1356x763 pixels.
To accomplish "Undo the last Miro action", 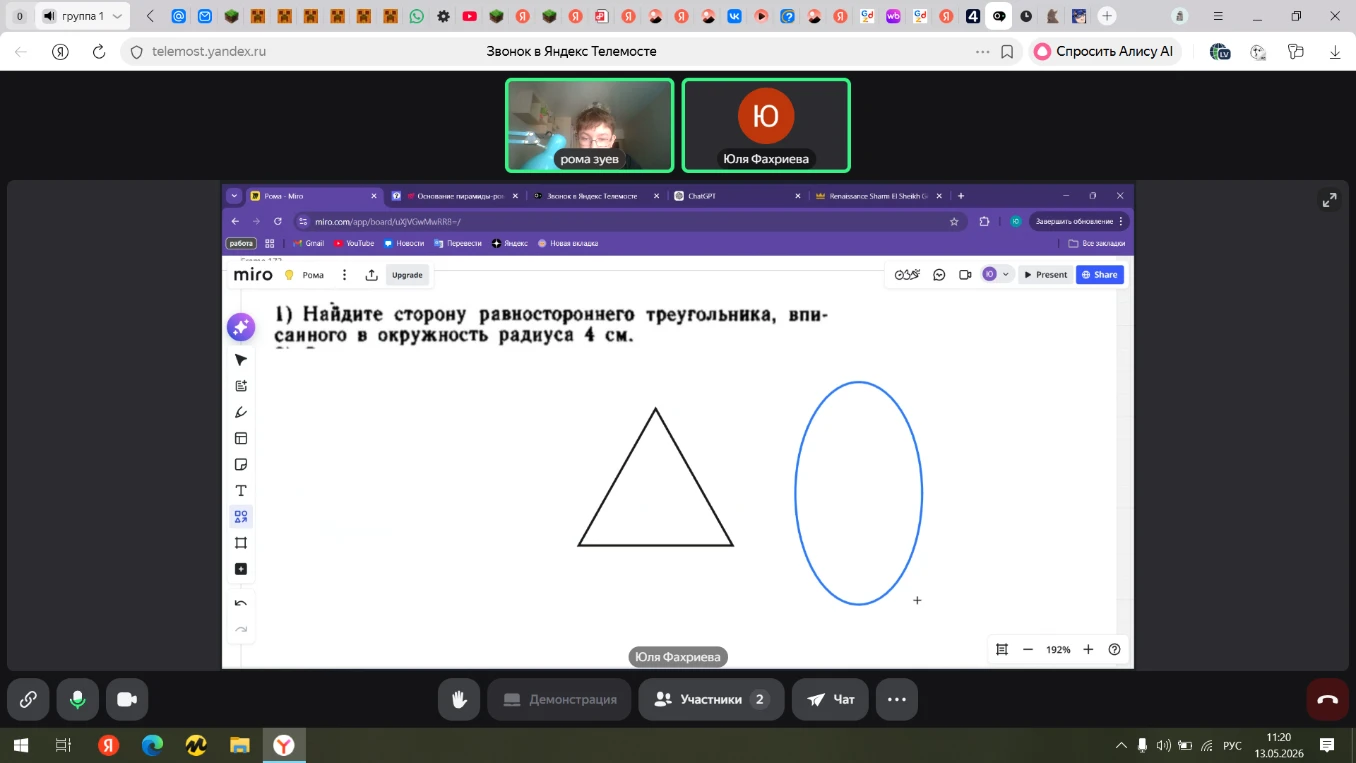I will [x=241, y=603].
